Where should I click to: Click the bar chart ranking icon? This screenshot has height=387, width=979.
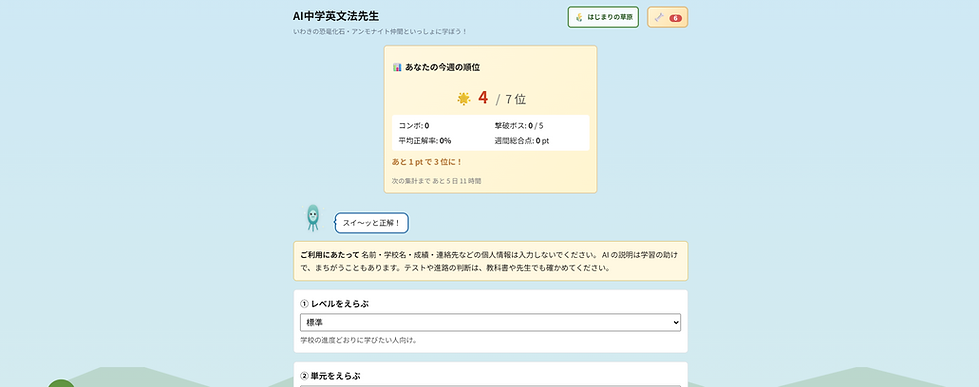[x=397, y=67]
